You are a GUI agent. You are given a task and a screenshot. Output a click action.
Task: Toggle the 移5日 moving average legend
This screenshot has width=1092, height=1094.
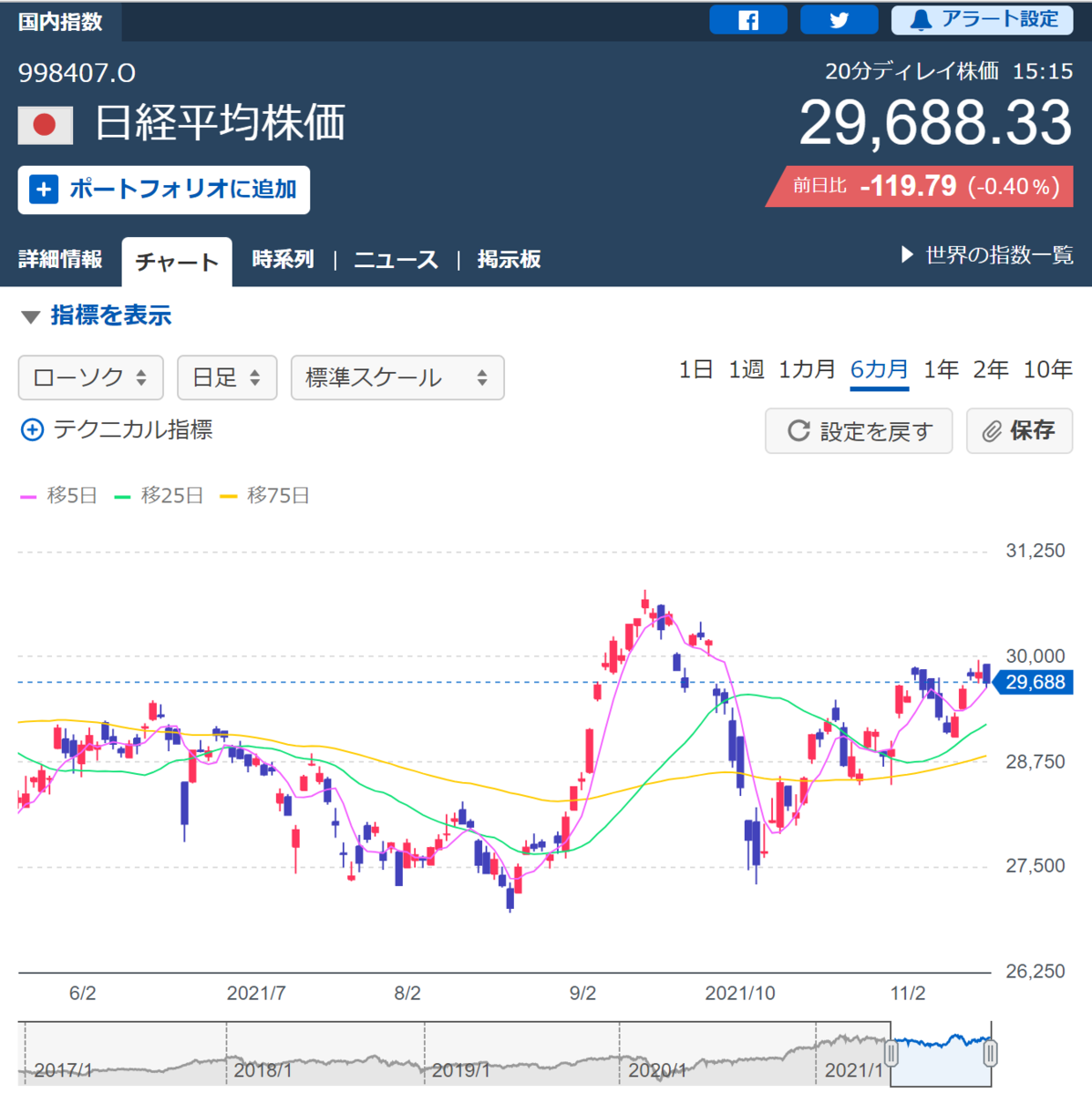tap(58, 496)
